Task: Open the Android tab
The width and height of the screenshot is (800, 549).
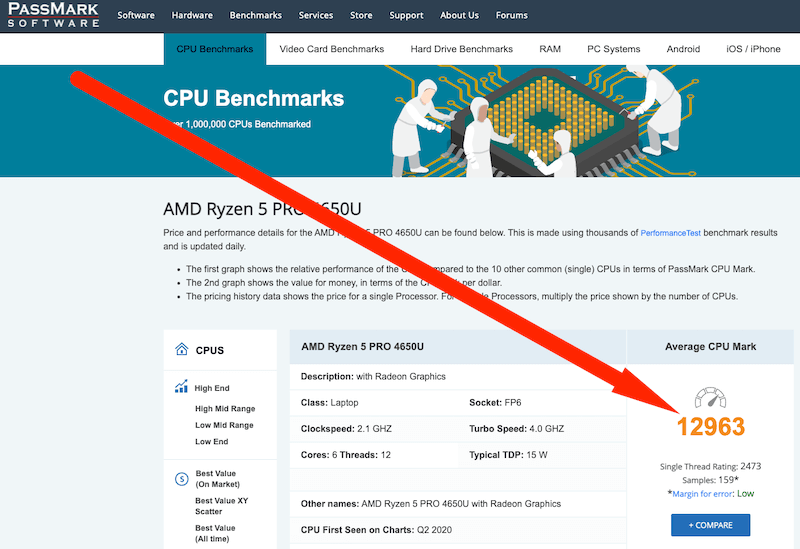Action: pyautogui.click(x=683, y=49)
